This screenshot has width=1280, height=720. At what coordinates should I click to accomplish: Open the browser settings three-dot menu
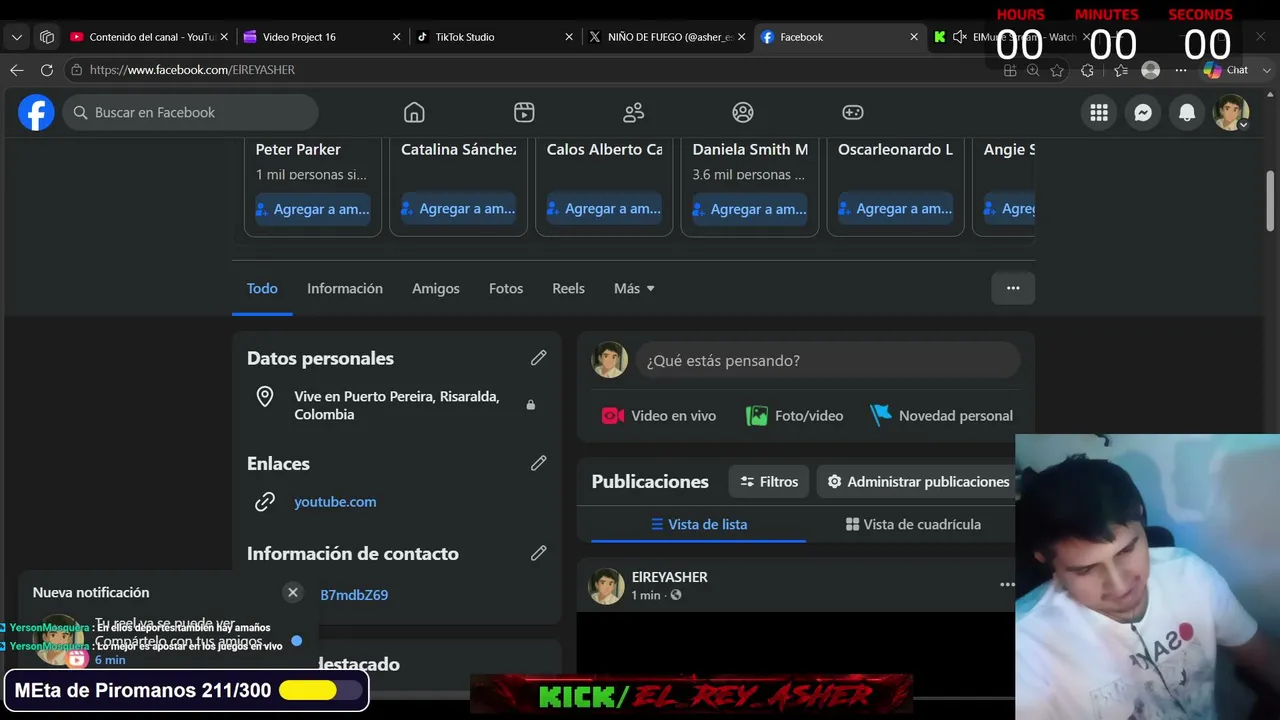[1181, 70]
